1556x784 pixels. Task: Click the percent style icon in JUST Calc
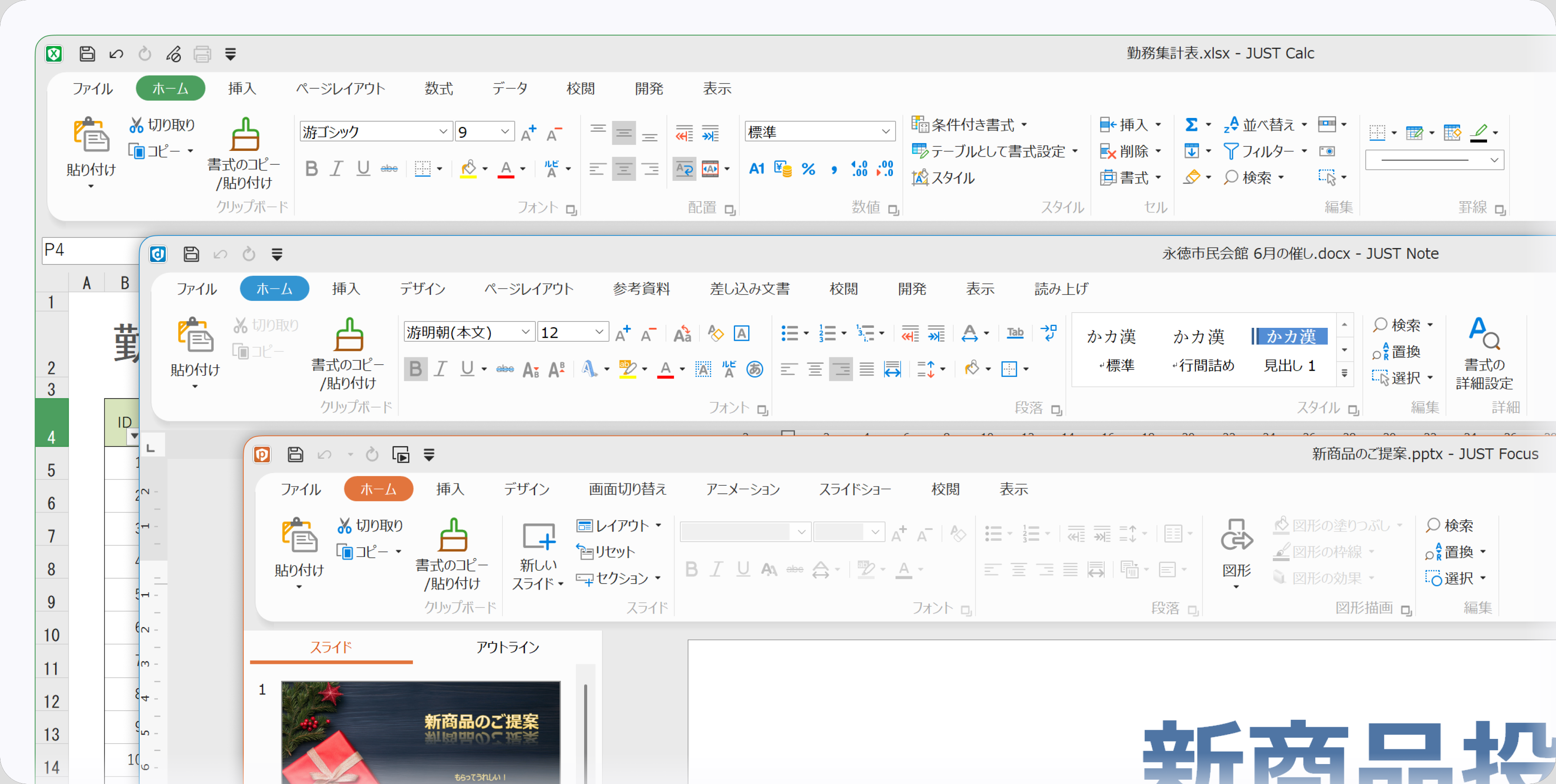[808, 169]
